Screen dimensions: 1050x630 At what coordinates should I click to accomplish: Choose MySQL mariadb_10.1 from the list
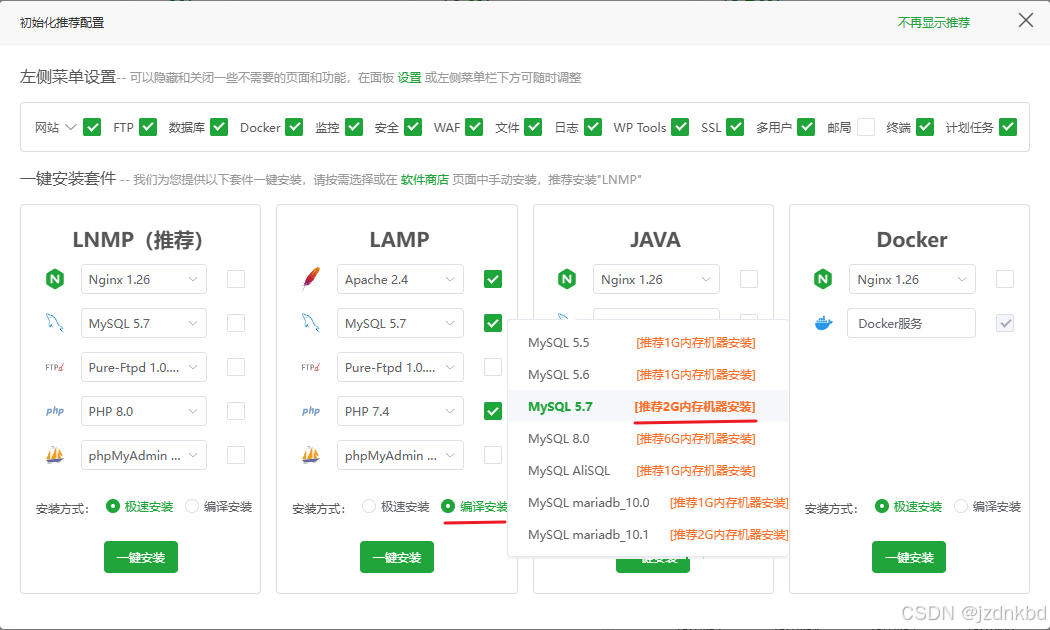tap(648, 535)
